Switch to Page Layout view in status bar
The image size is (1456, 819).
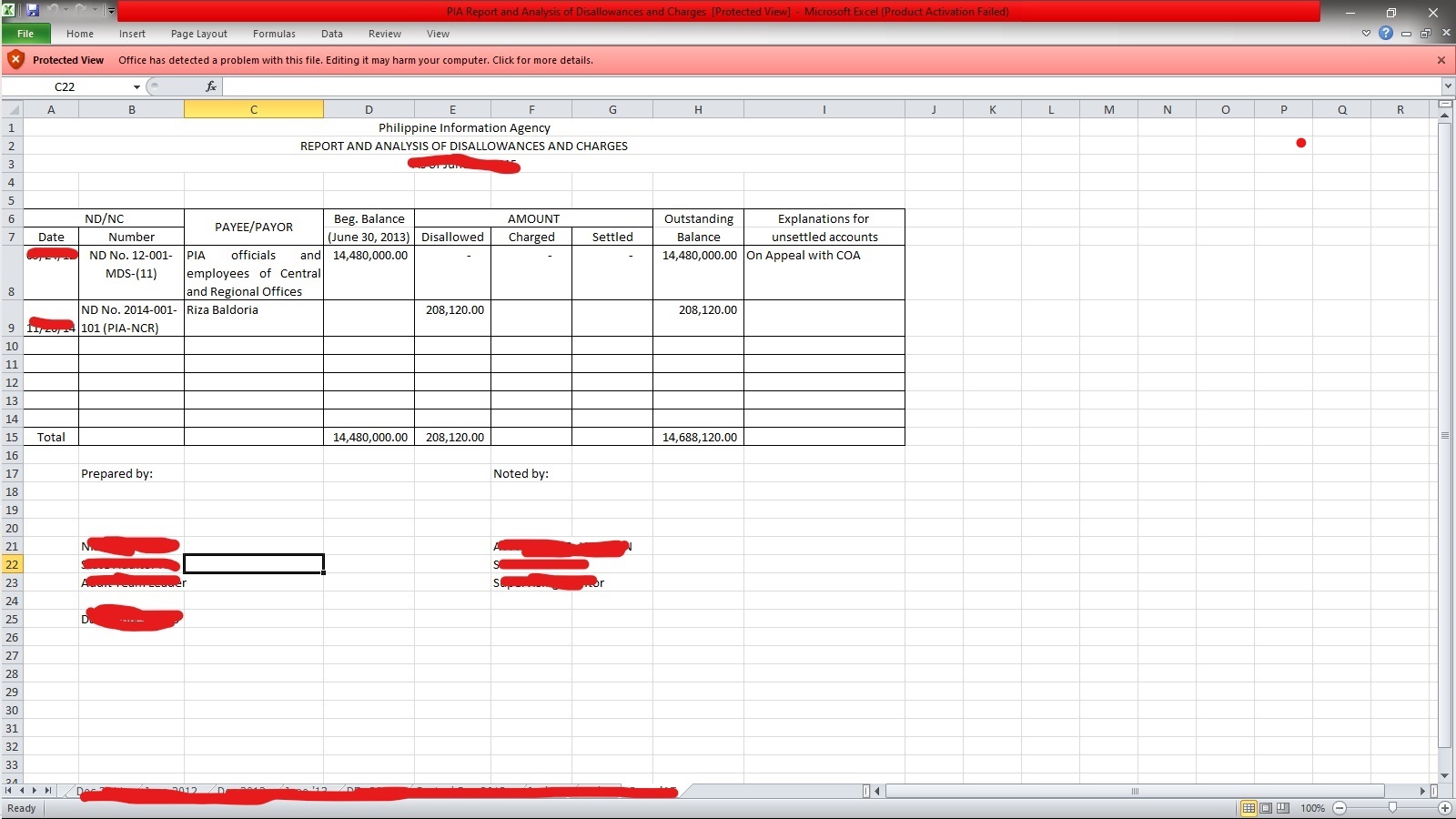coord(1266,808)
